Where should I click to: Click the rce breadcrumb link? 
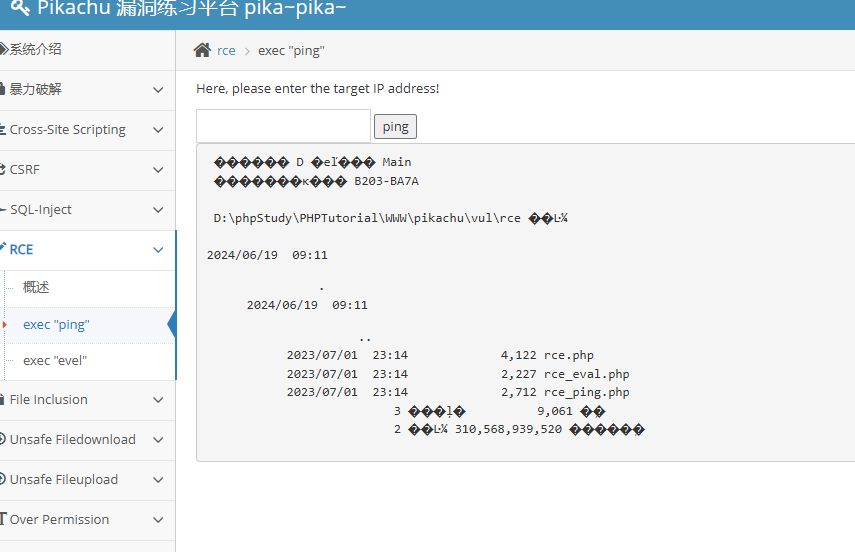[x=226, y=51]
